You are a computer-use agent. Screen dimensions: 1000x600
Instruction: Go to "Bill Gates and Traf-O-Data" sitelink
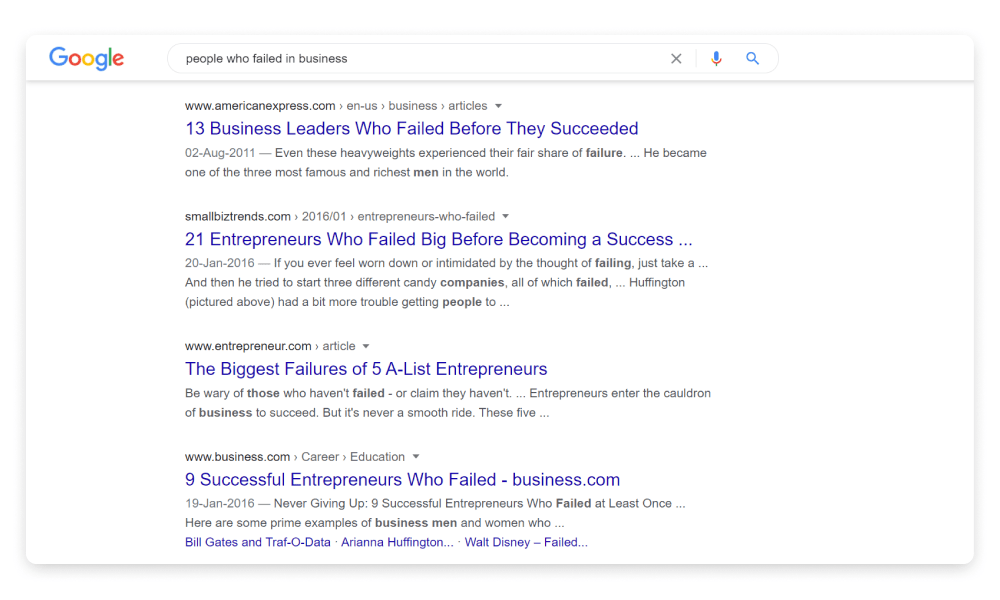tap(257, 542)
